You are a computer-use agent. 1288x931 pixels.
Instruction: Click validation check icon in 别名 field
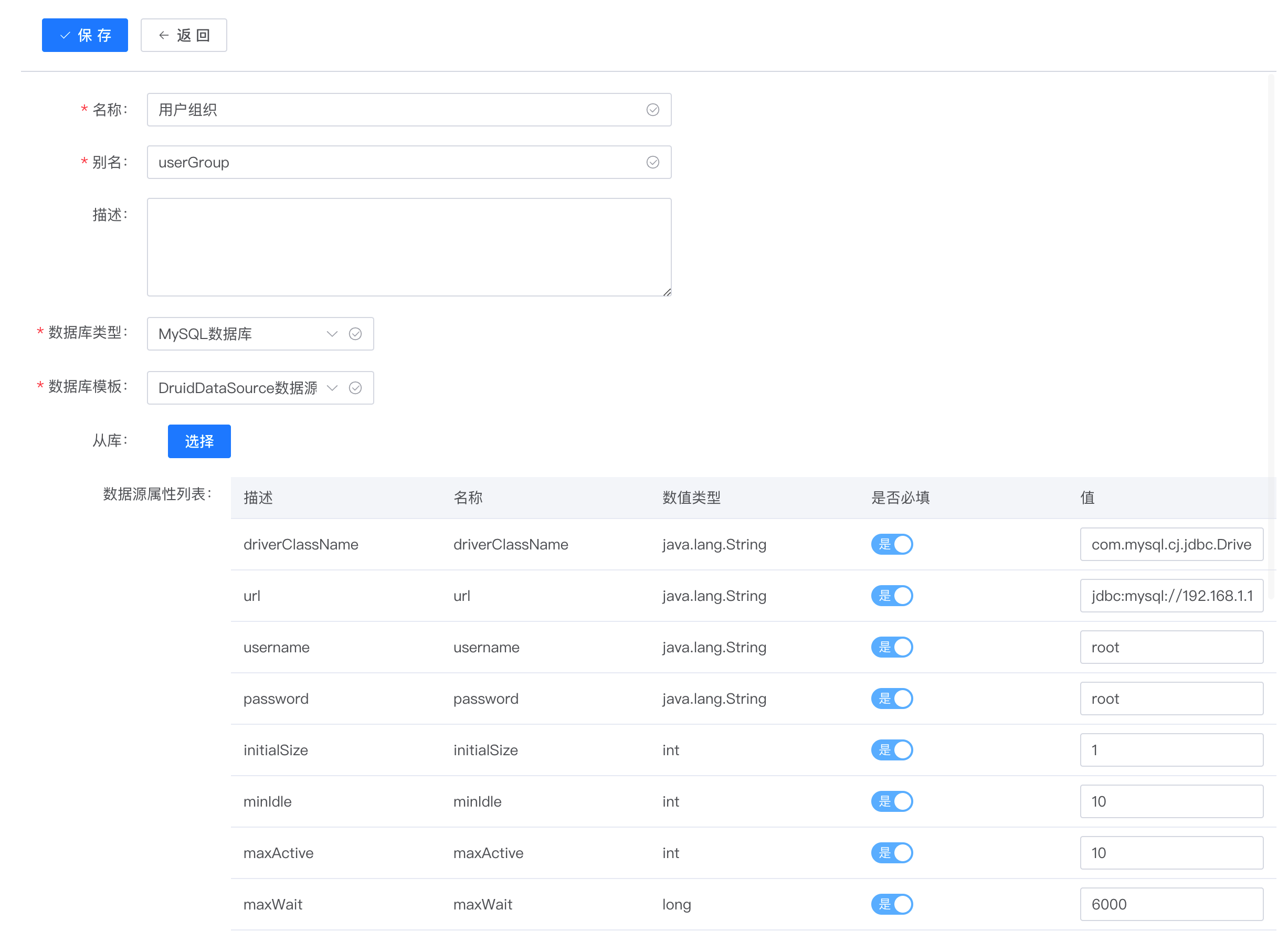point(652,162)
